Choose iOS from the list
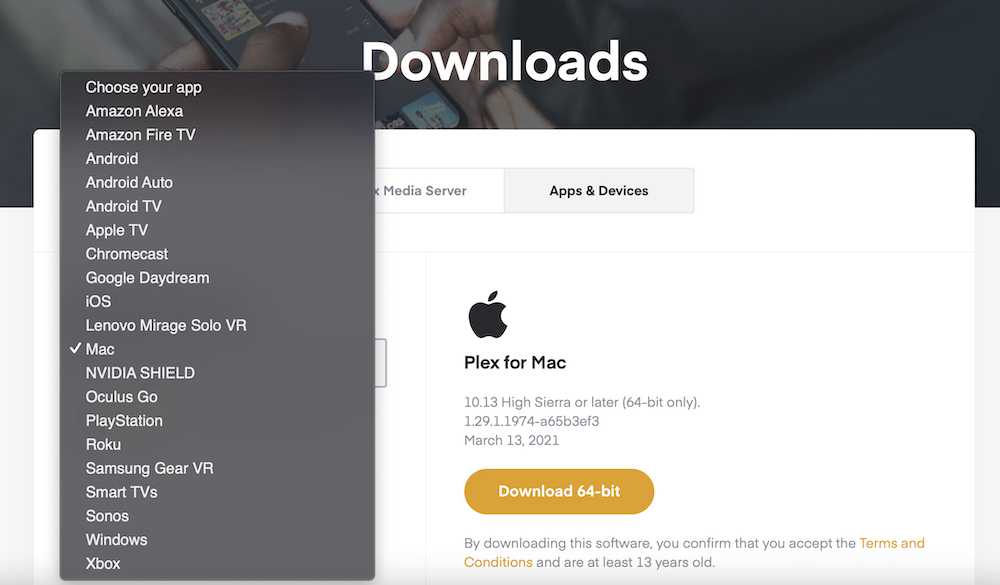The width and height of the screenshot is (1000, 585). pos(217,301)
